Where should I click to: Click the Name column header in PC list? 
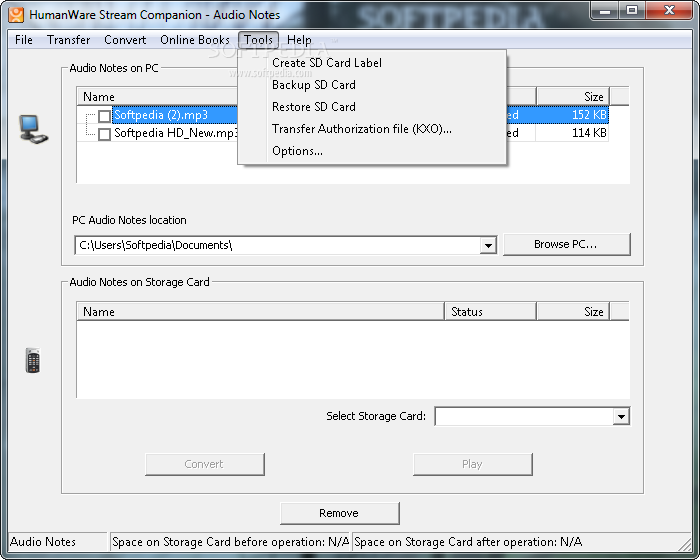click(x=157, y=96)
